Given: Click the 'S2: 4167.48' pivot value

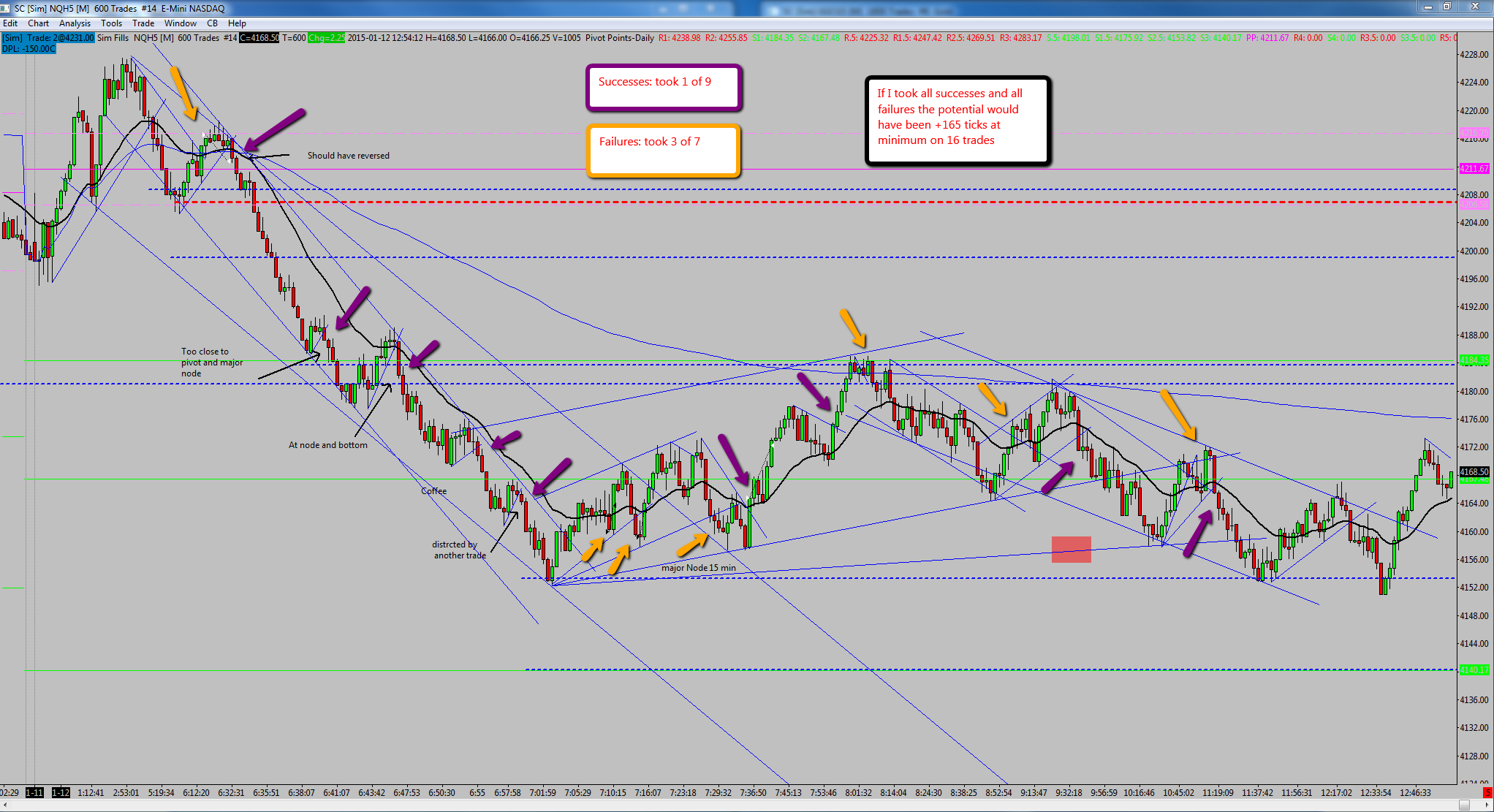Looking at the screenshot, I should coord(819,38).
